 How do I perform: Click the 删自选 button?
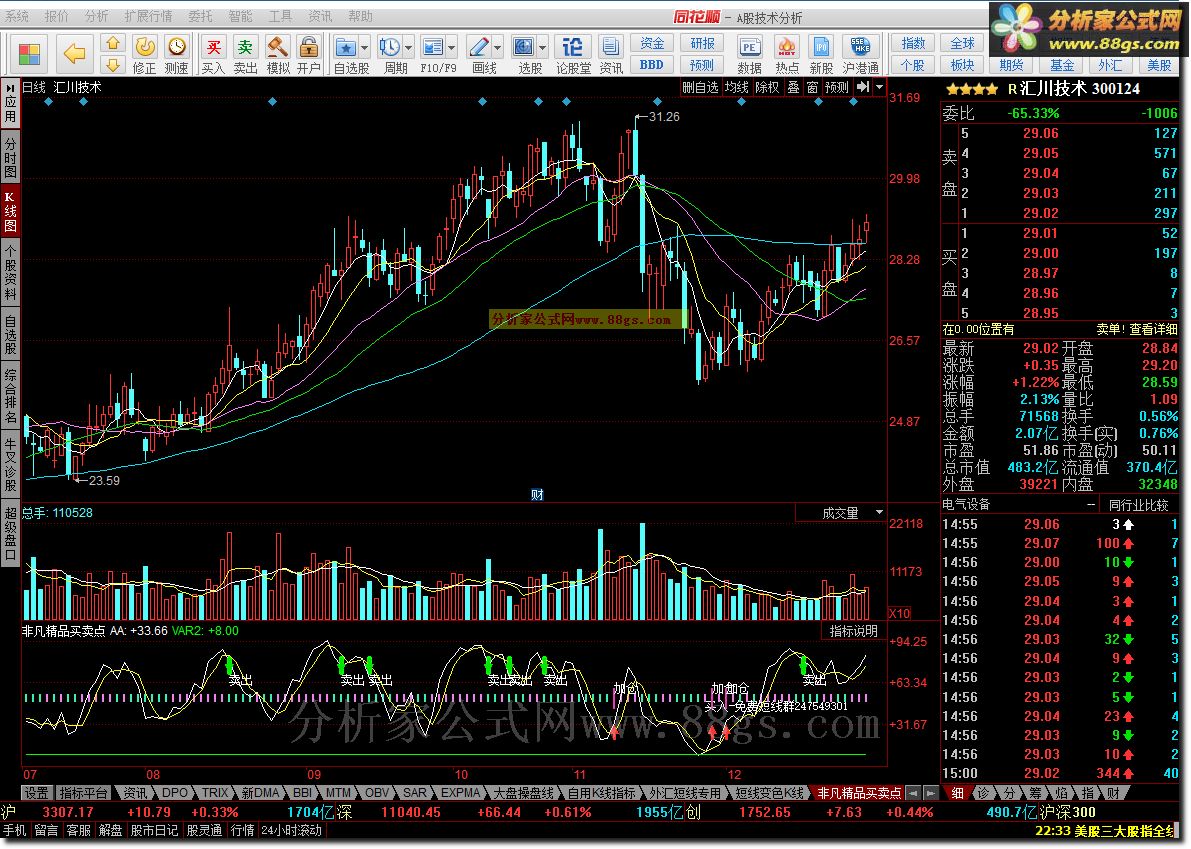(700, 87)
